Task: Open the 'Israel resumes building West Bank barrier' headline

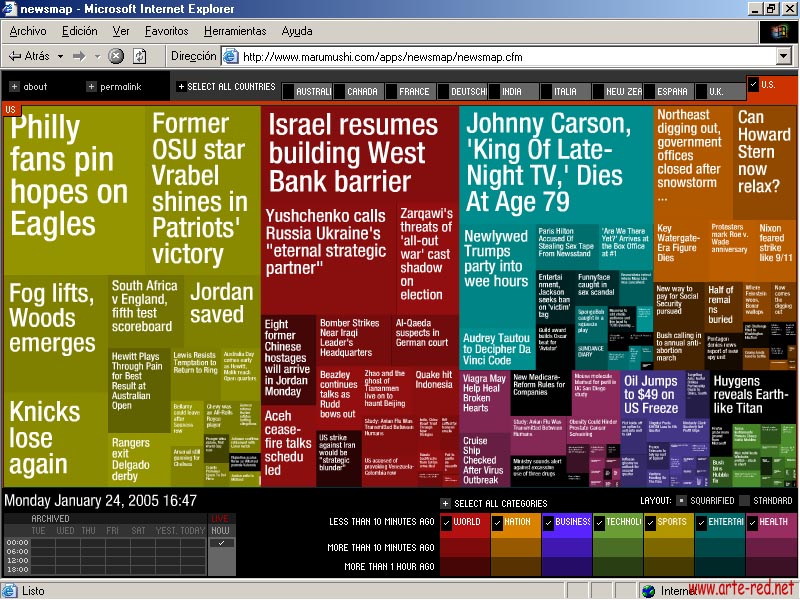Action: (353, 154)
